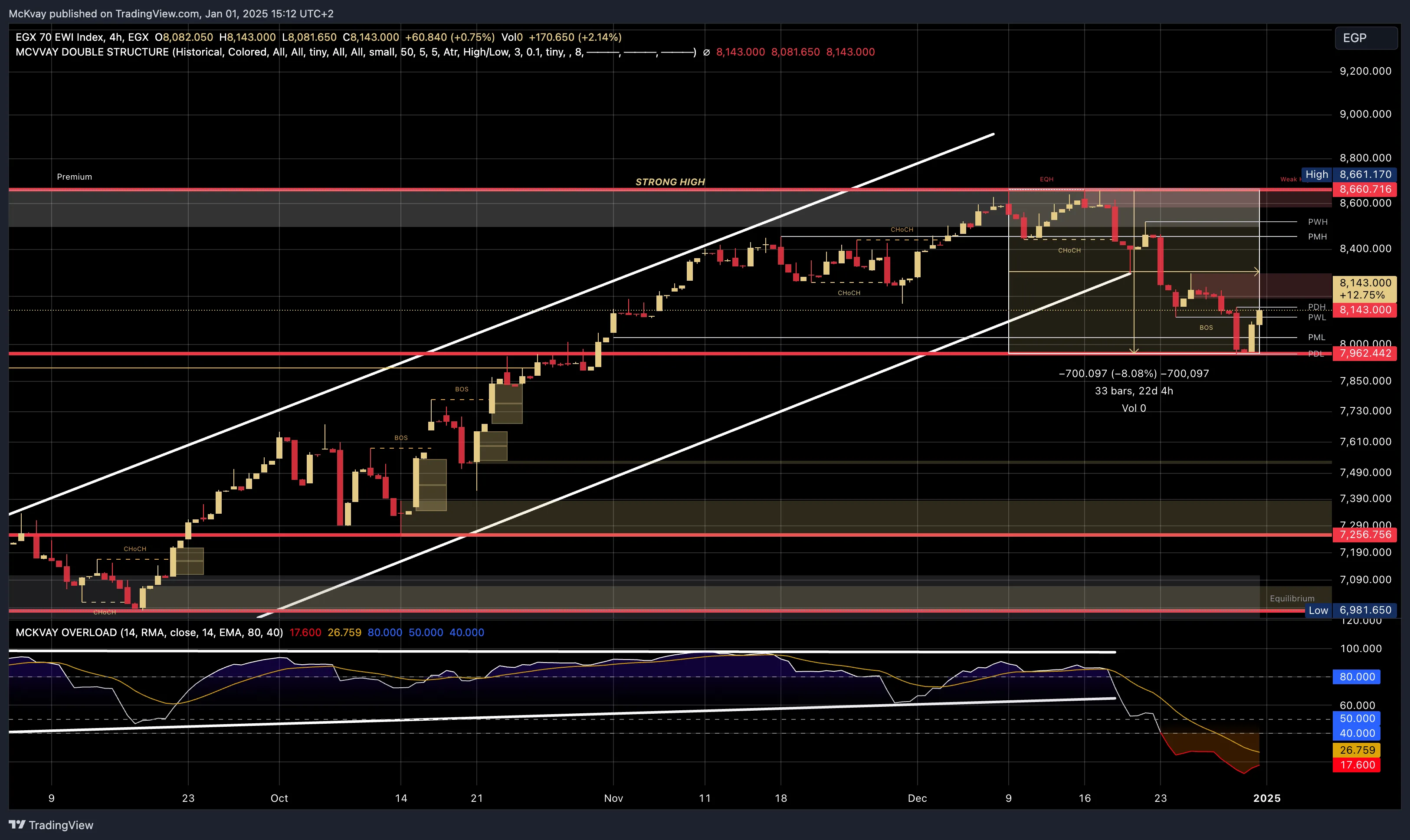1410x840 pixels.
Task: Click the empty-set symbol in the indicator legend
Action: [706, 52]
